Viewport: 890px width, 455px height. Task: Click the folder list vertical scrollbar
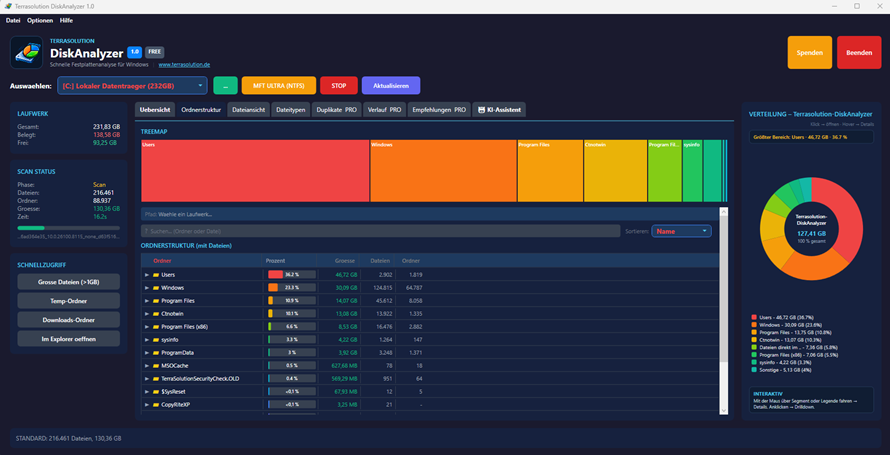coord(724,310)
